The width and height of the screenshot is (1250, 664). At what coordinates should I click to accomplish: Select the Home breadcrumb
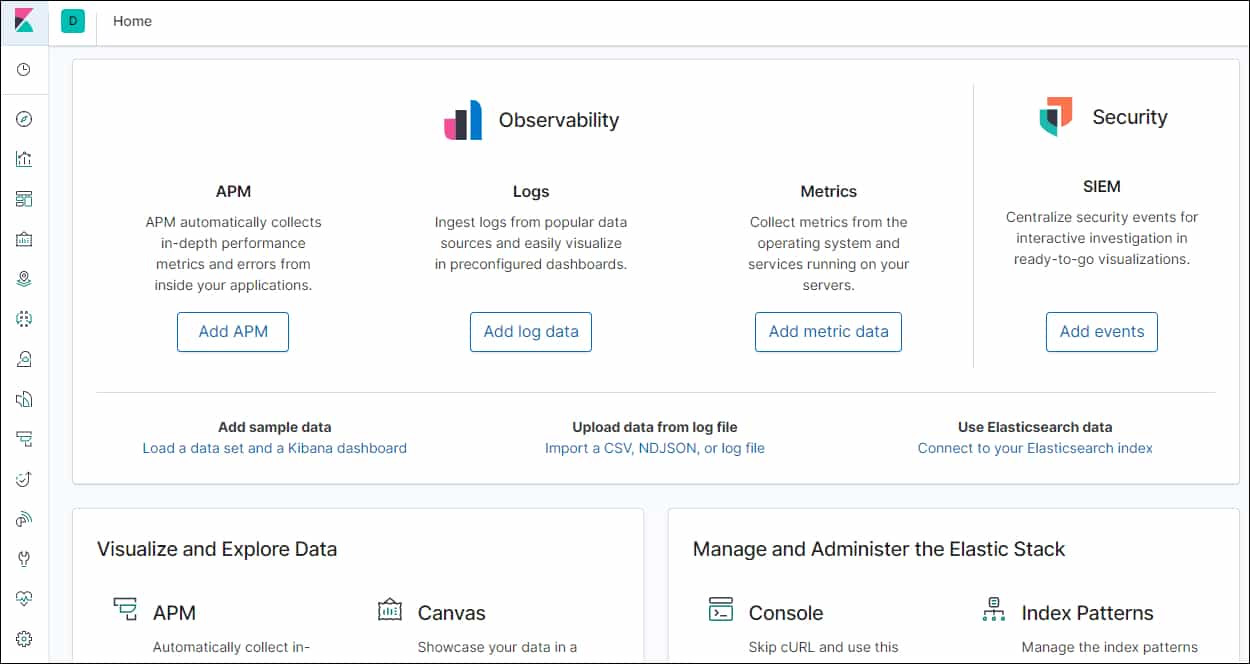[x=132, y=21]
